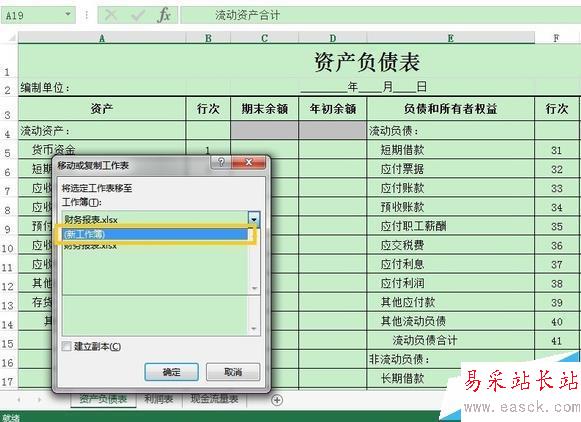Click the cell 应付票据
Viewport: 581px width, 422px height.
coord(450,169)
